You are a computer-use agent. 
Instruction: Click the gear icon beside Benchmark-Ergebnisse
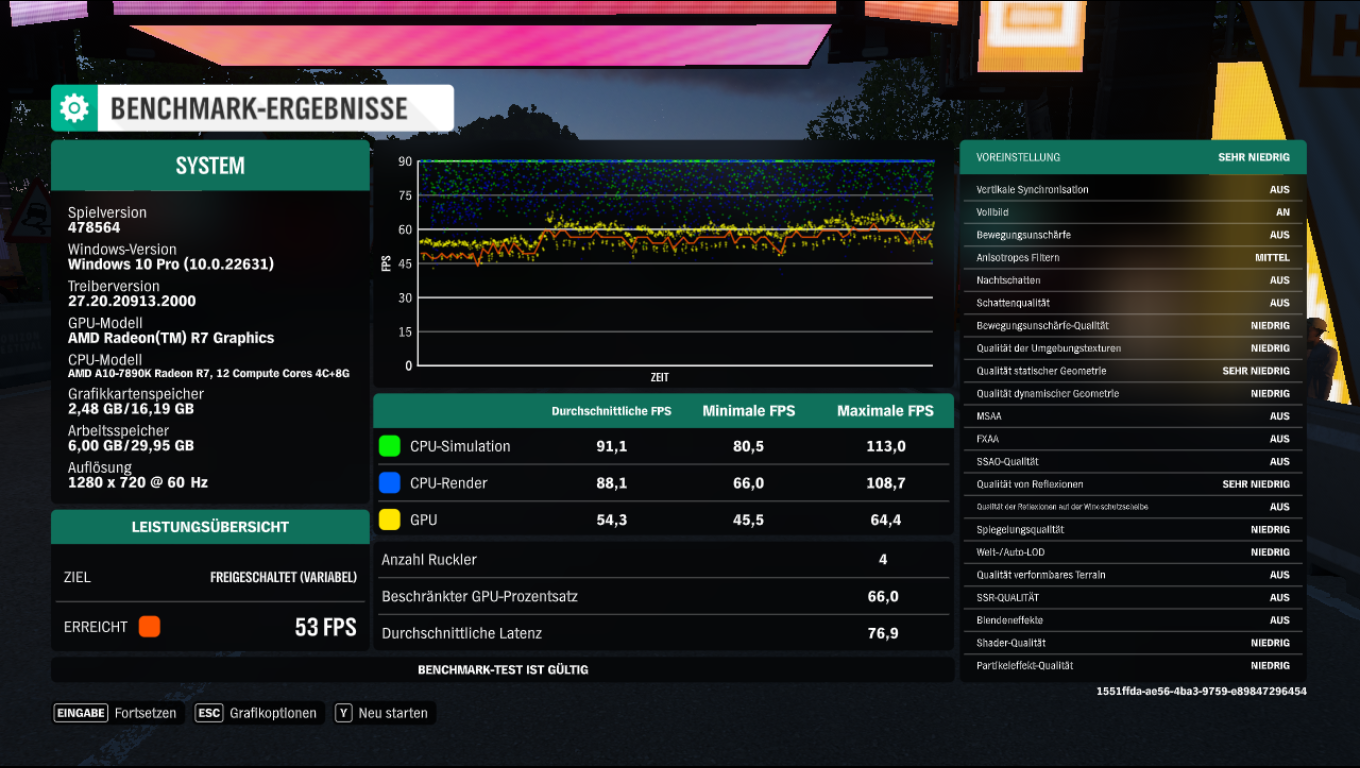pyautogui.click(x=72, y=108)
